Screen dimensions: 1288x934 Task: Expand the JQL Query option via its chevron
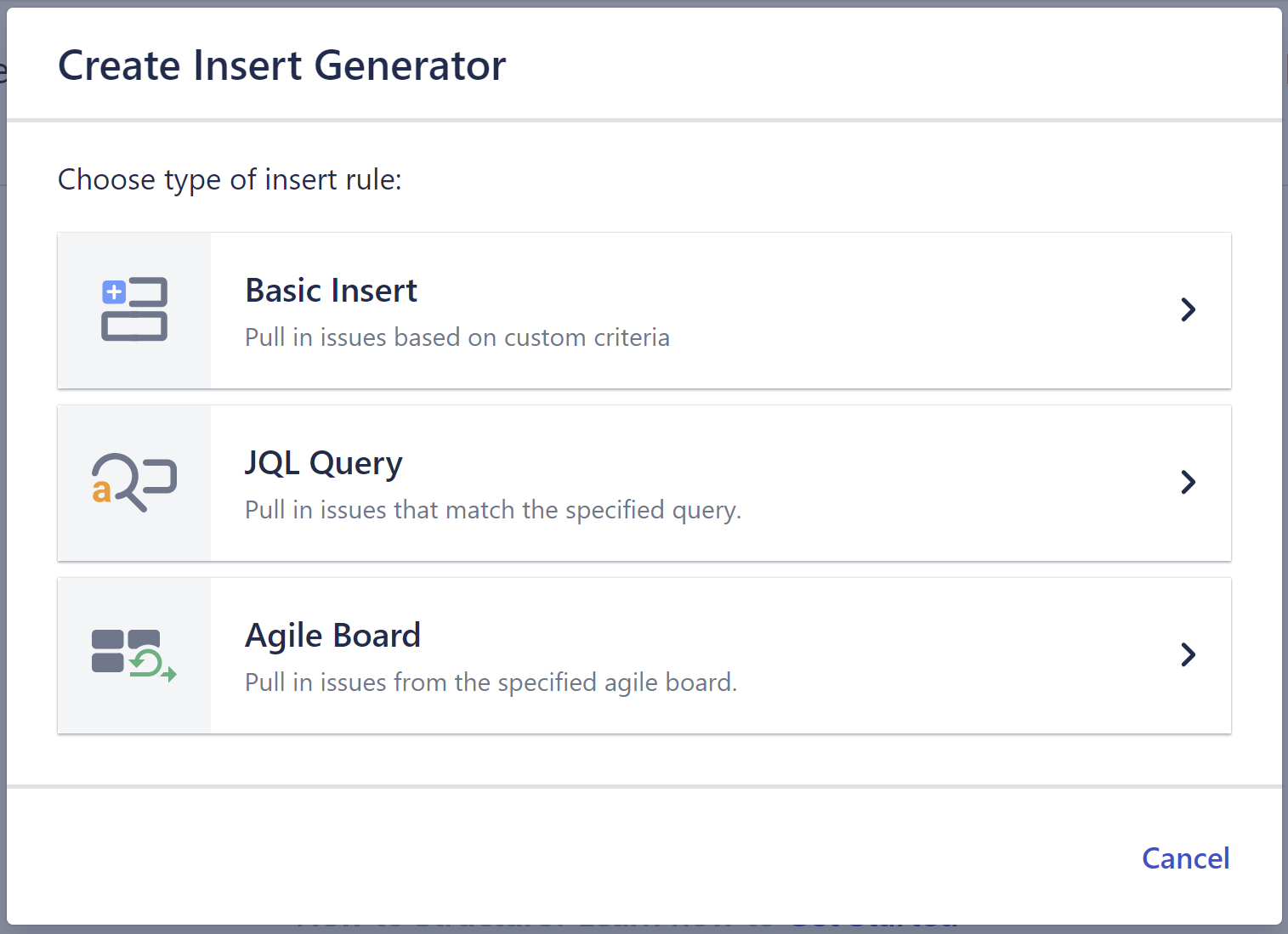click(x=1188, y=483)
